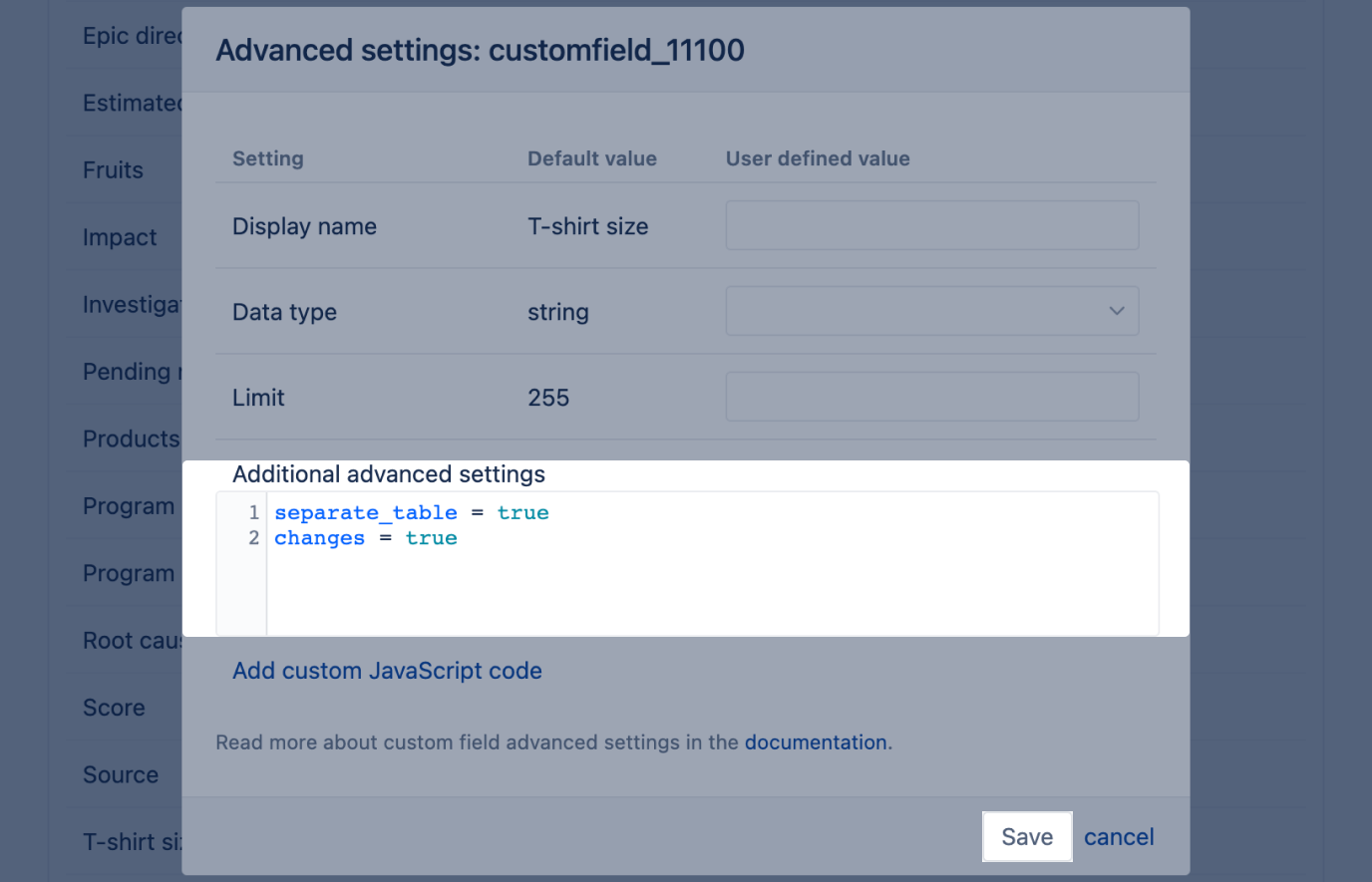
Task: Open the Source field settings
Action: click(120, 774)
